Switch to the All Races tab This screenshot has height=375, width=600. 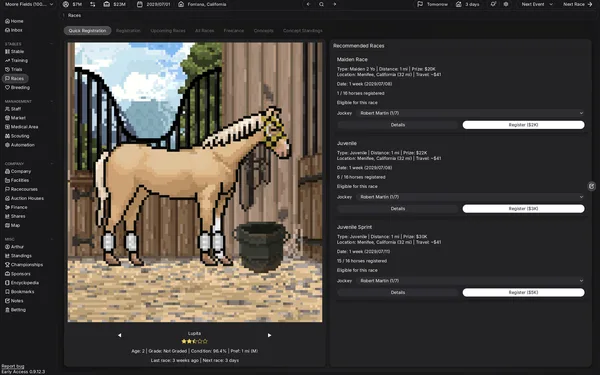[x=204, y=31]
